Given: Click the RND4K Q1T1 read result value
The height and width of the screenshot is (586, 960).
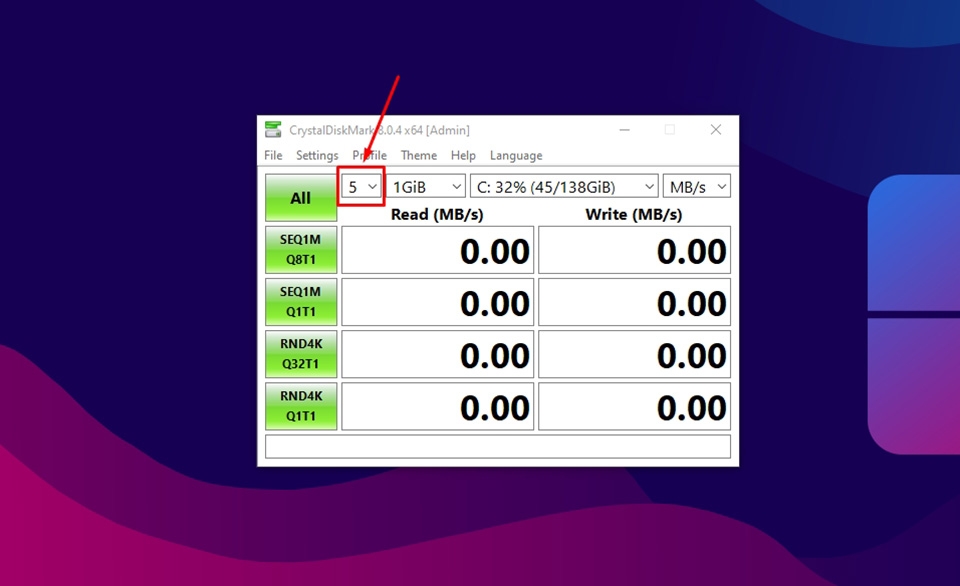Looking at the screenshot, I should coord(438,406).
